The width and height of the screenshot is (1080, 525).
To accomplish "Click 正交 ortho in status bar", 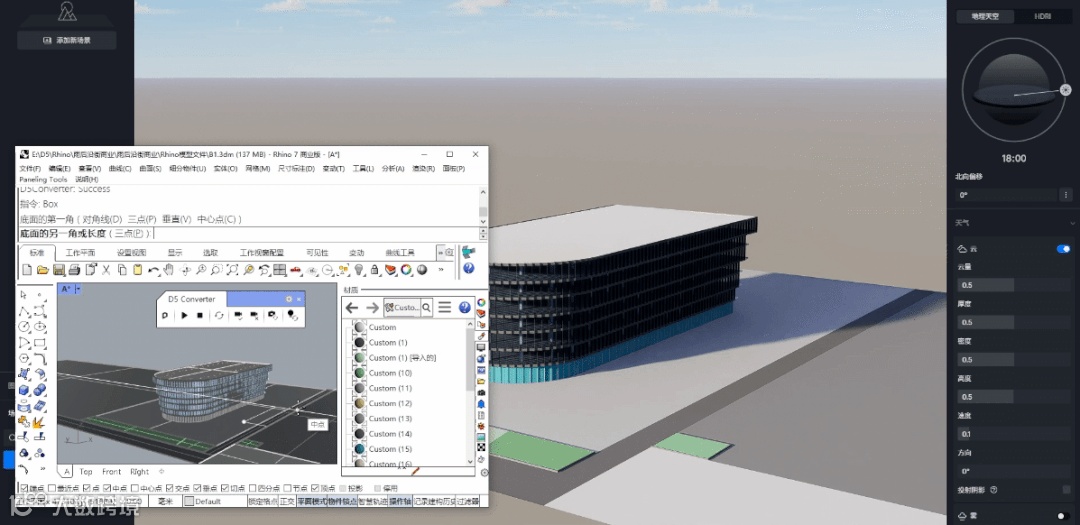I will pyautogui.click(x=287, y=502).
